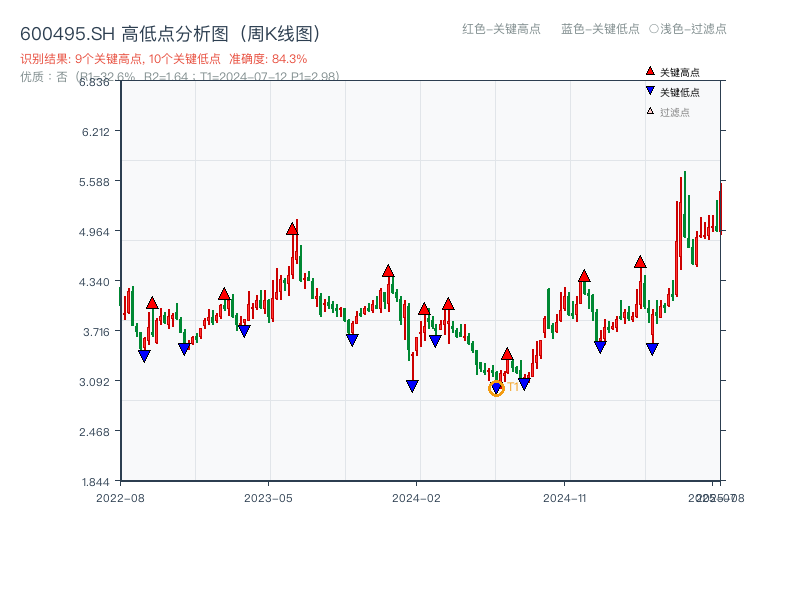Click the grey 优质：否 parameters line
Image resolution: width=800 pixels, height=600 pixels.
tap(180, 77)
